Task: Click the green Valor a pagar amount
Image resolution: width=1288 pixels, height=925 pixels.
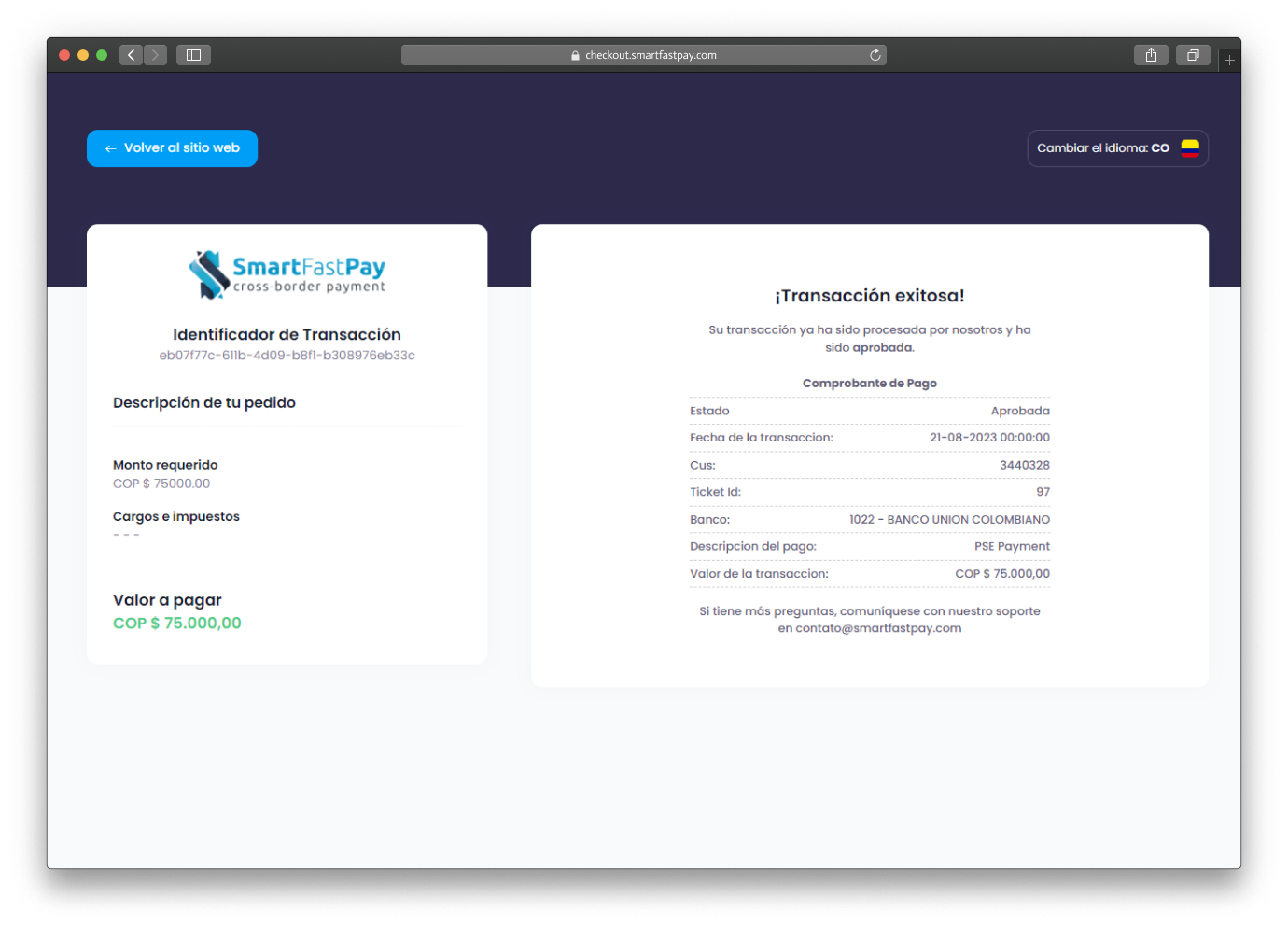Action: pyautogui.click(x=177, y=624)
